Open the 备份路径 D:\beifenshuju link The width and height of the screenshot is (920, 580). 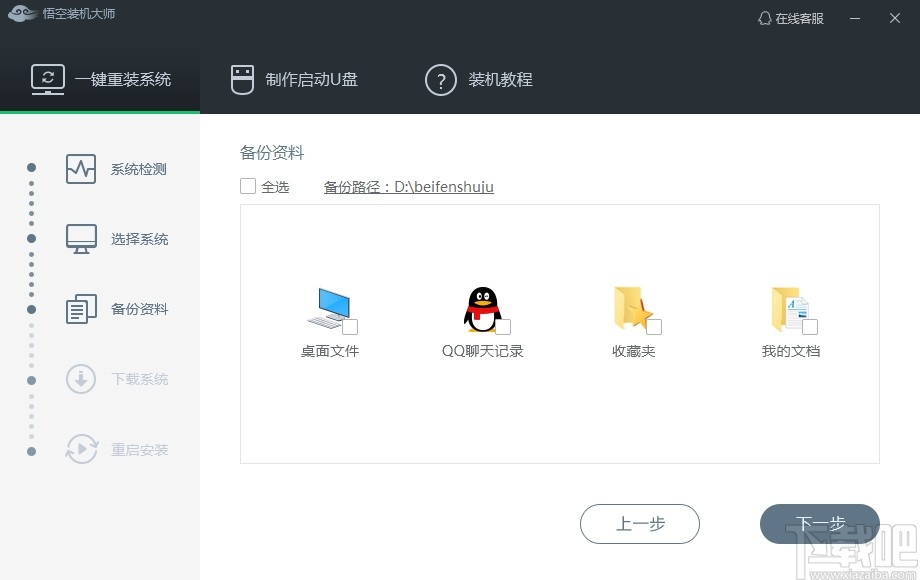[408, 186]
